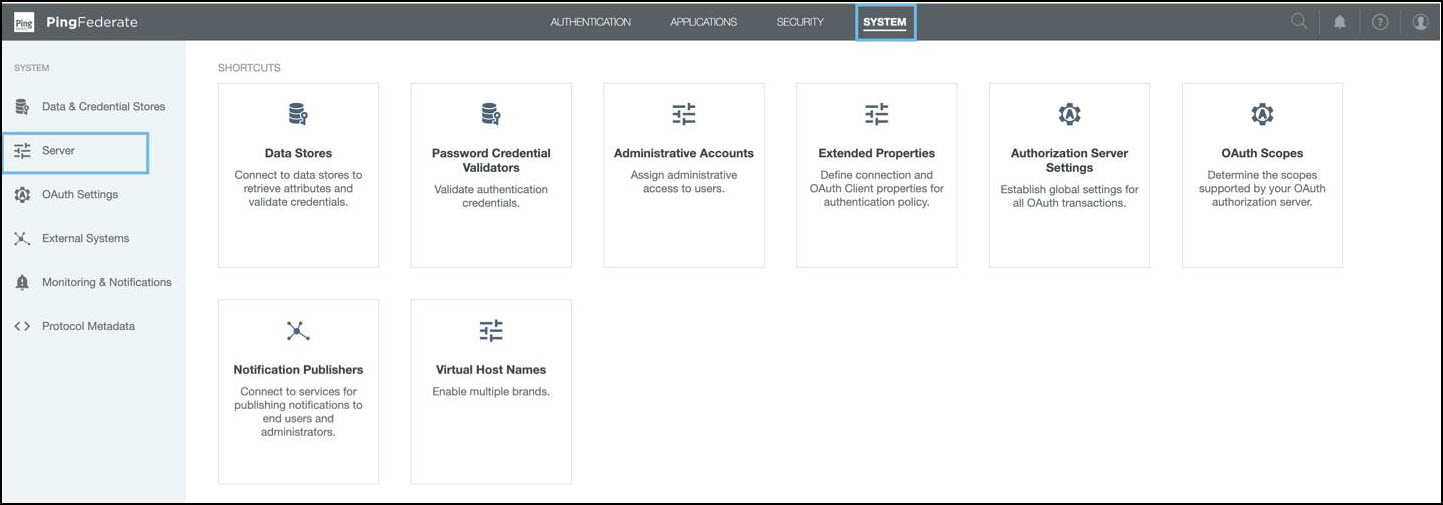
Task: Click the External Systems node icon
Action: pyautogui.click(x=22, y=239)
